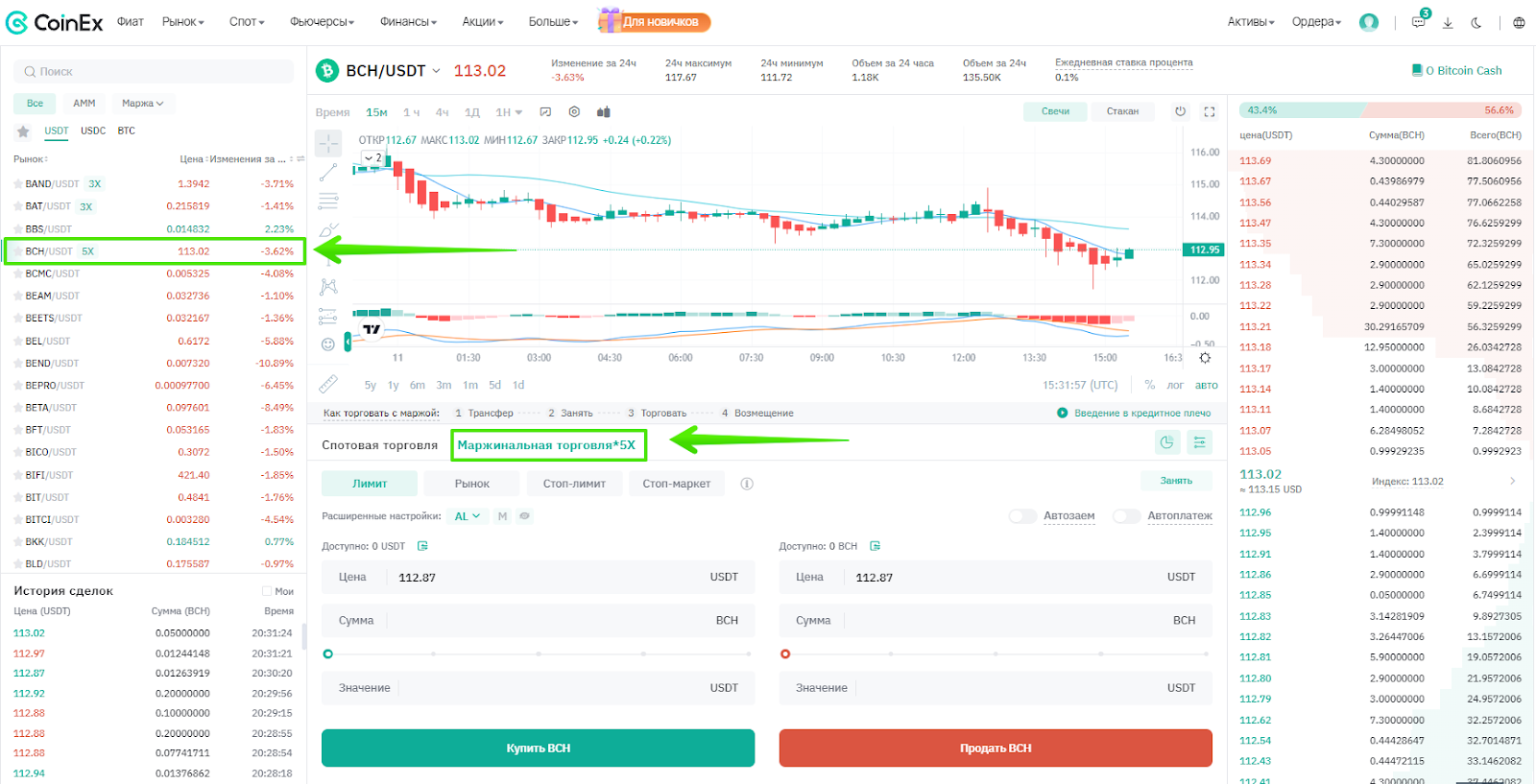Toggle the % chart scale
The height and width of the screenshot is (784, 1536).
(1150, 385)
